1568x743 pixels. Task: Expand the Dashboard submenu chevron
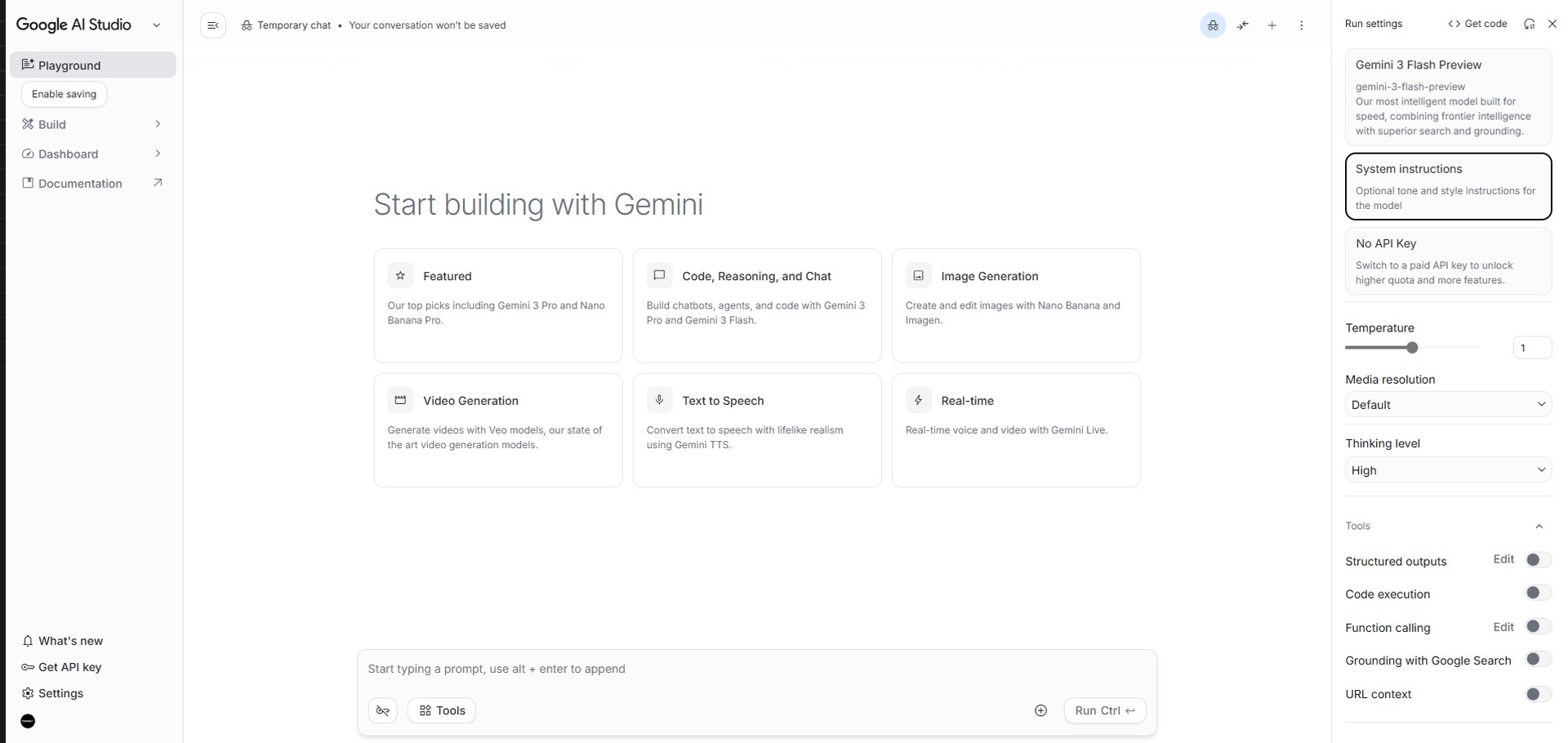pos(158,153)
